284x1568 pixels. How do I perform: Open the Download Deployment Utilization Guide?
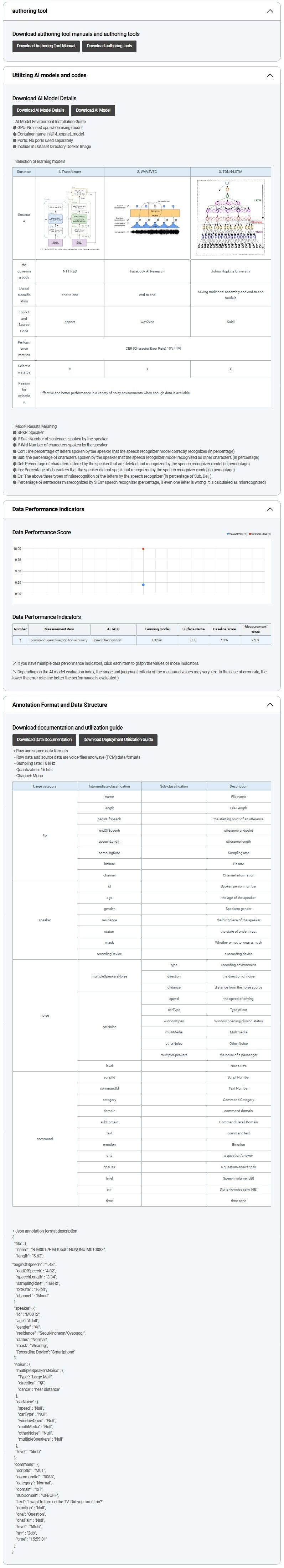click(x=118, y=740)
